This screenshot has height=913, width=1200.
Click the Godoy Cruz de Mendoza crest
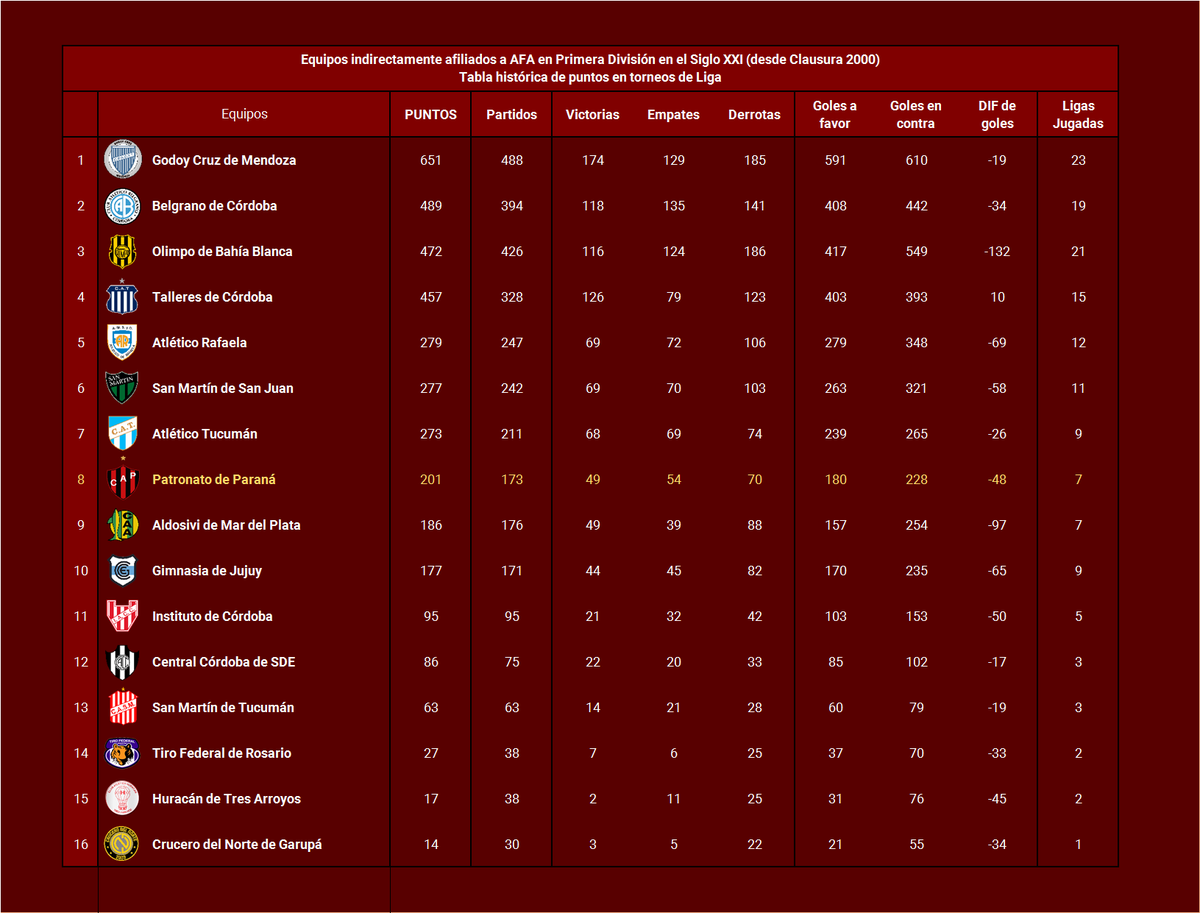click(123, 160)
